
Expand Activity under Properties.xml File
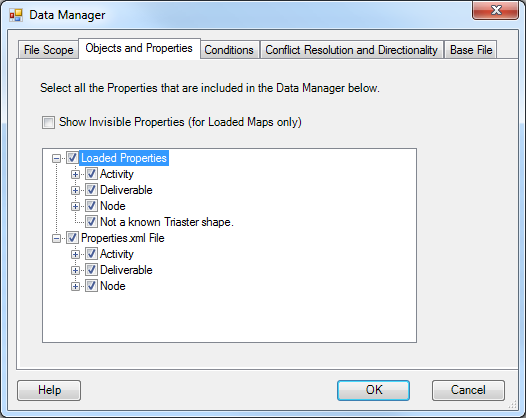pyautogui.click(x=75, y=255)
